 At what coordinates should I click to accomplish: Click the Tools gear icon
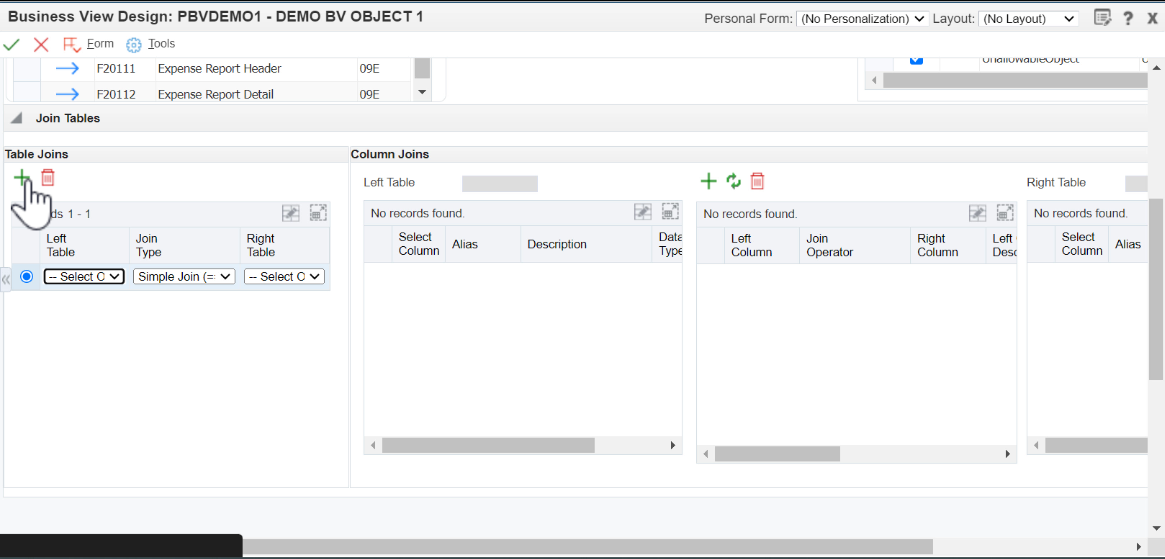click(134, 45)
